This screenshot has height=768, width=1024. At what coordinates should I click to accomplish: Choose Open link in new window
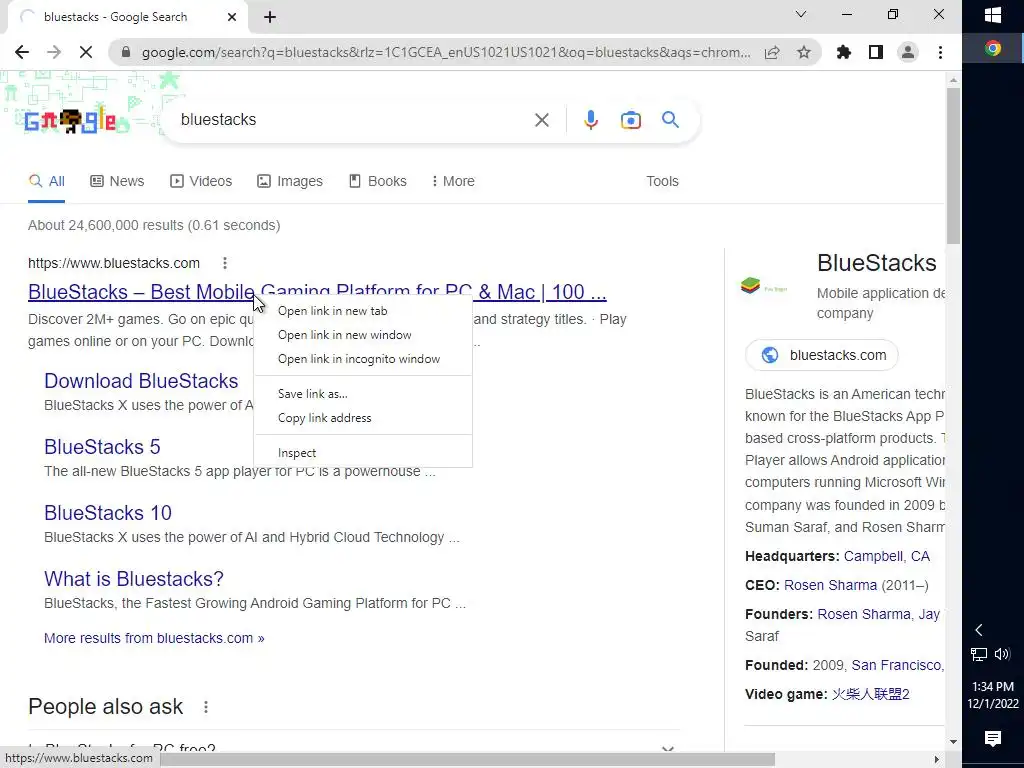tap(362, 335)
